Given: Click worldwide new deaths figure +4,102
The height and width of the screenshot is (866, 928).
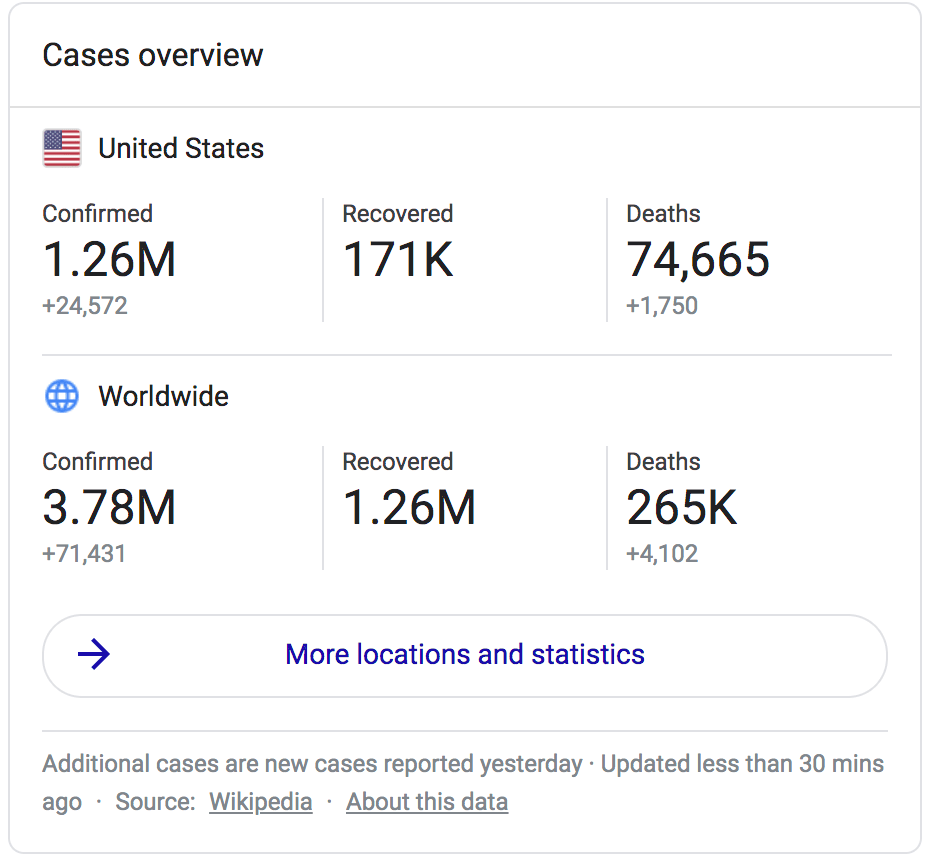Looking at the screenshot, I should click(662, 554).
